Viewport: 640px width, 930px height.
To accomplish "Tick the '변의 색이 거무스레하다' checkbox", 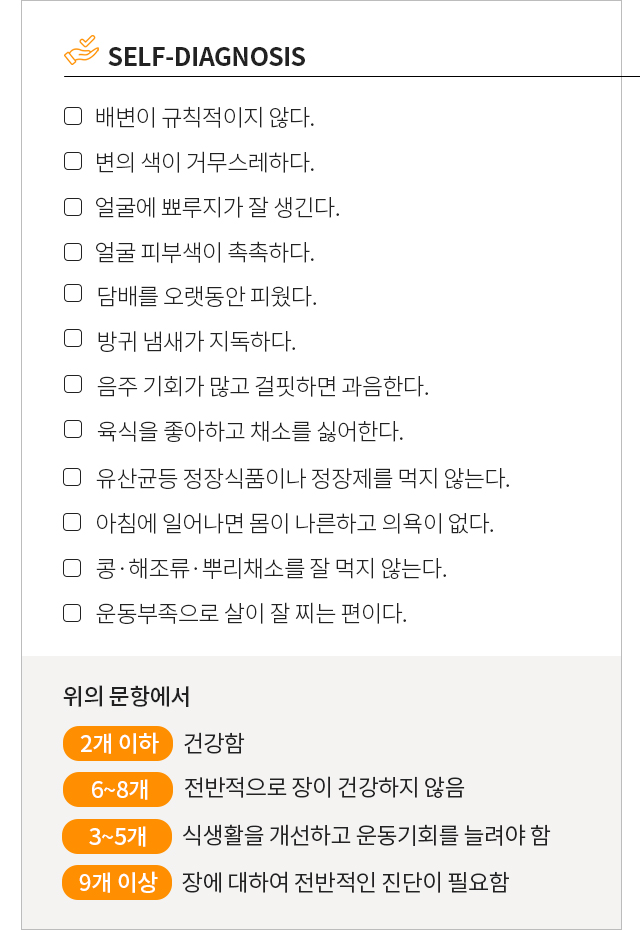I will 72,161.
